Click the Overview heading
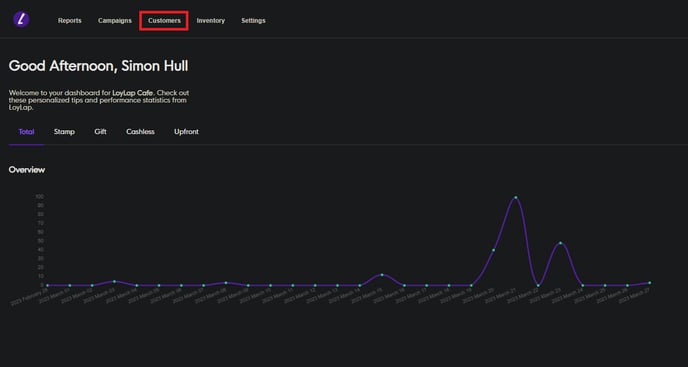 (x=27, y=169)
